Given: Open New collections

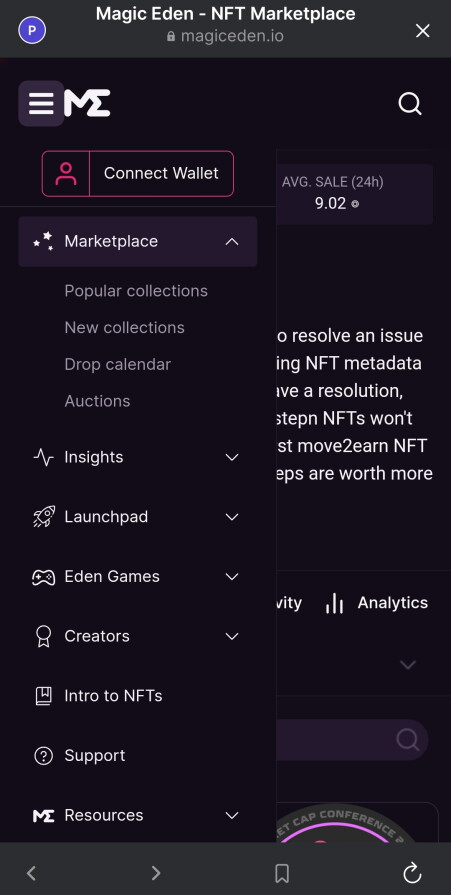Looking at the screenshot, I should click(x=124, y=328).
